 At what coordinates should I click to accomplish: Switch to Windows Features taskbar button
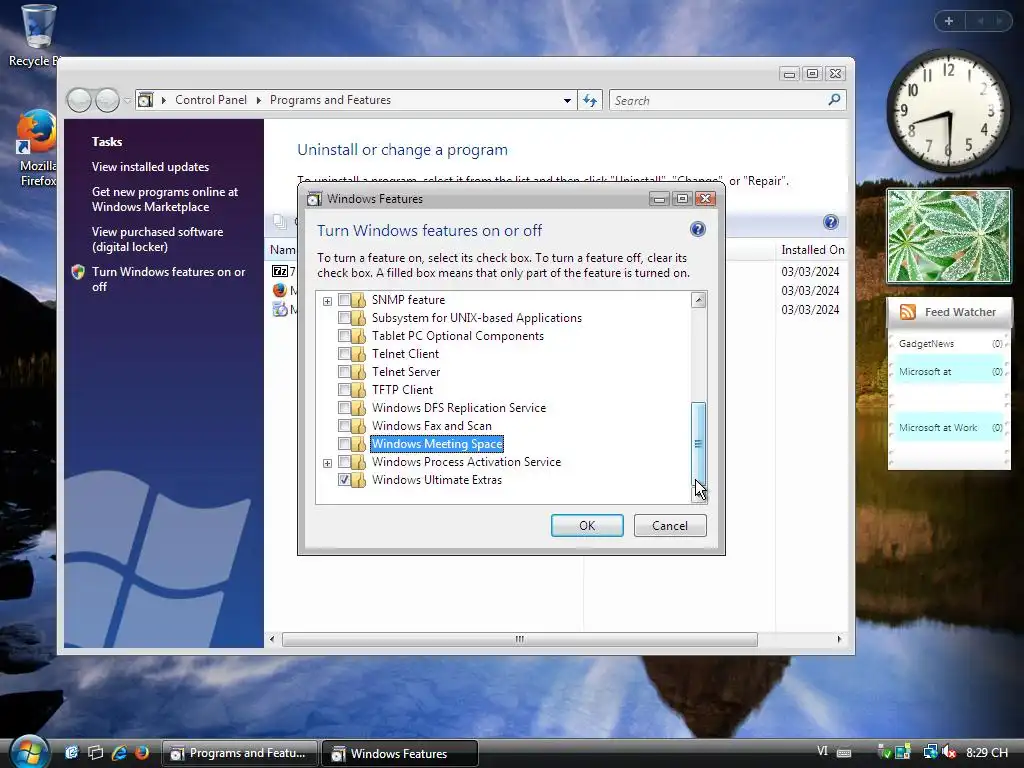[x=400, y=753]
